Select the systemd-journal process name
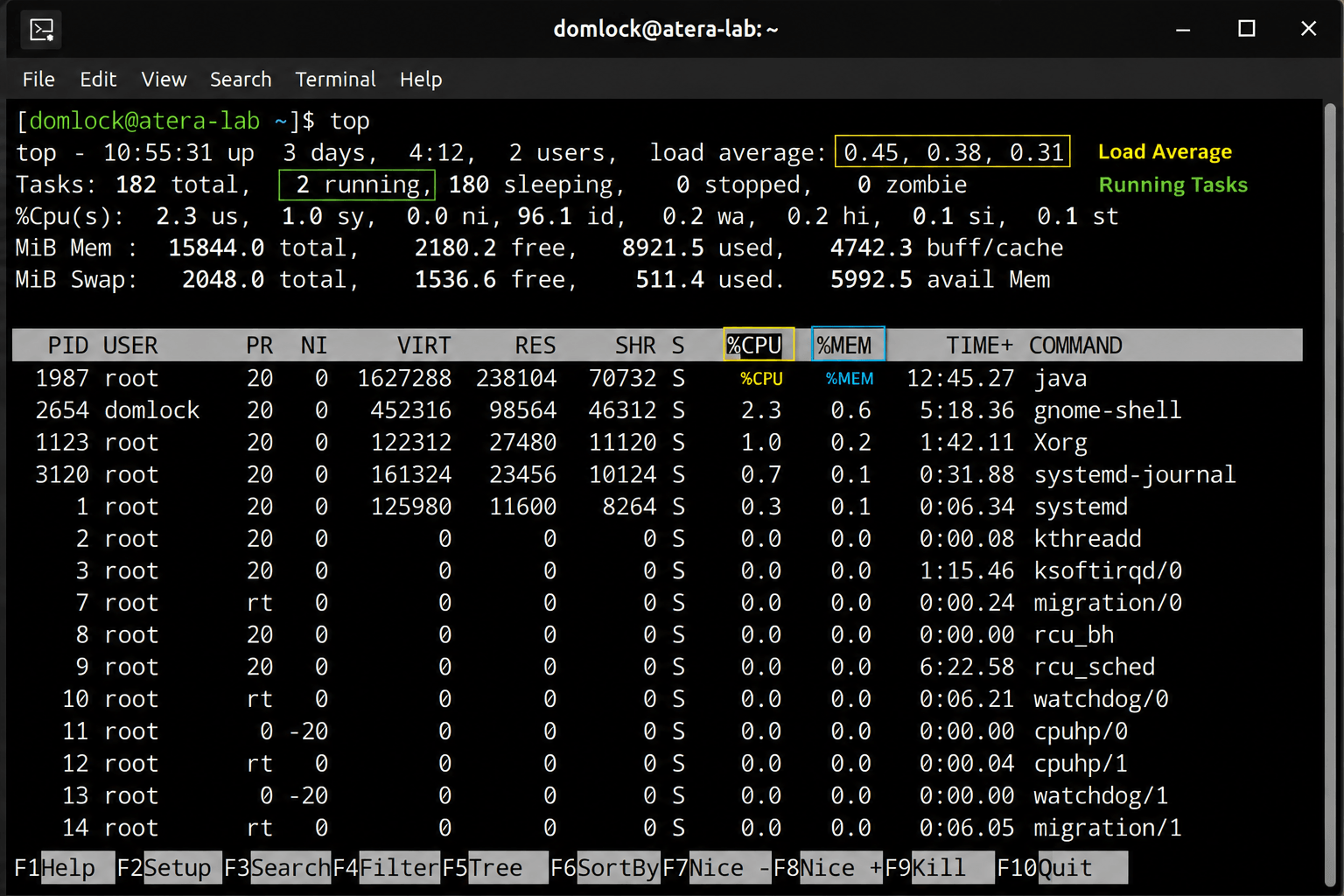This screenshot has width=1344, height=896. 1135,474
